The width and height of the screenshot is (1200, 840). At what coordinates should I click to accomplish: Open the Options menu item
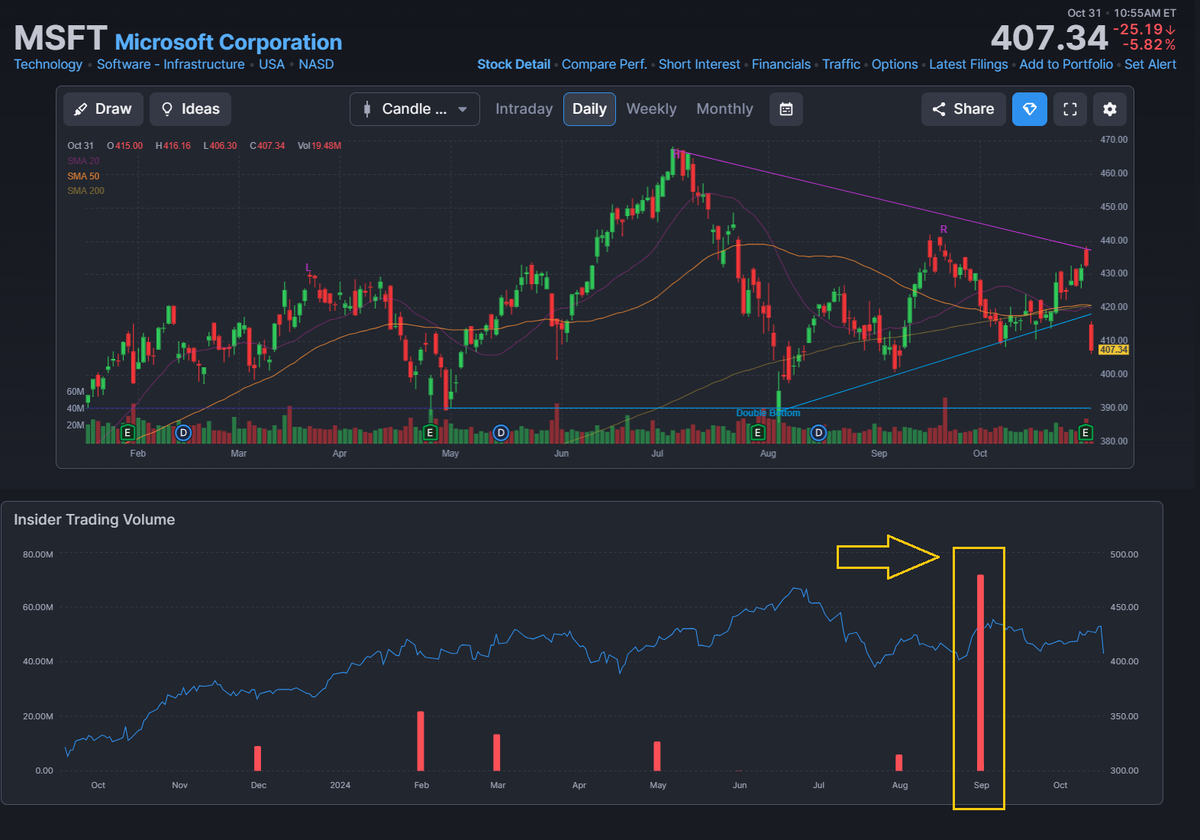pyautogui.click(x=895, y=64)
